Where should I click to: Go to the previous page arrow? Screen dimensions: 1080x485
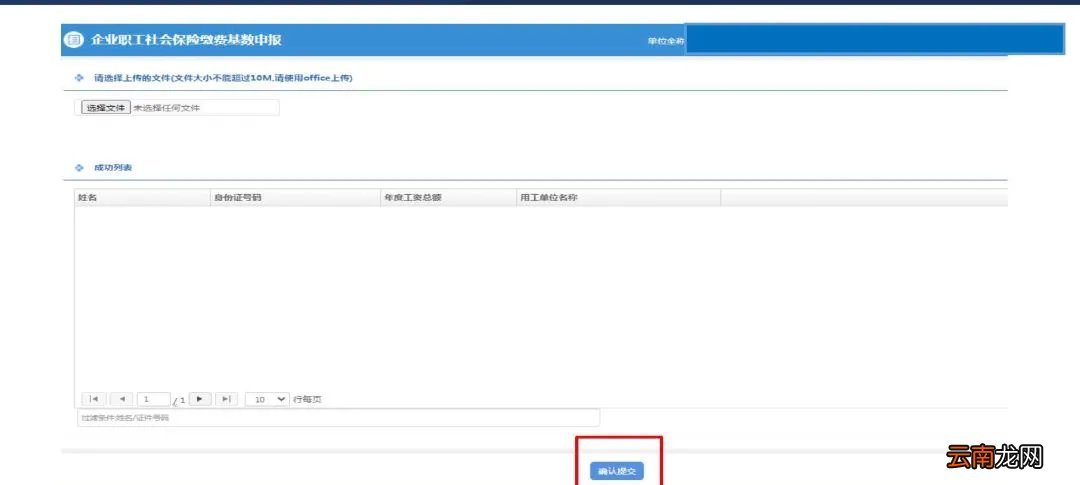pos(122,399)
